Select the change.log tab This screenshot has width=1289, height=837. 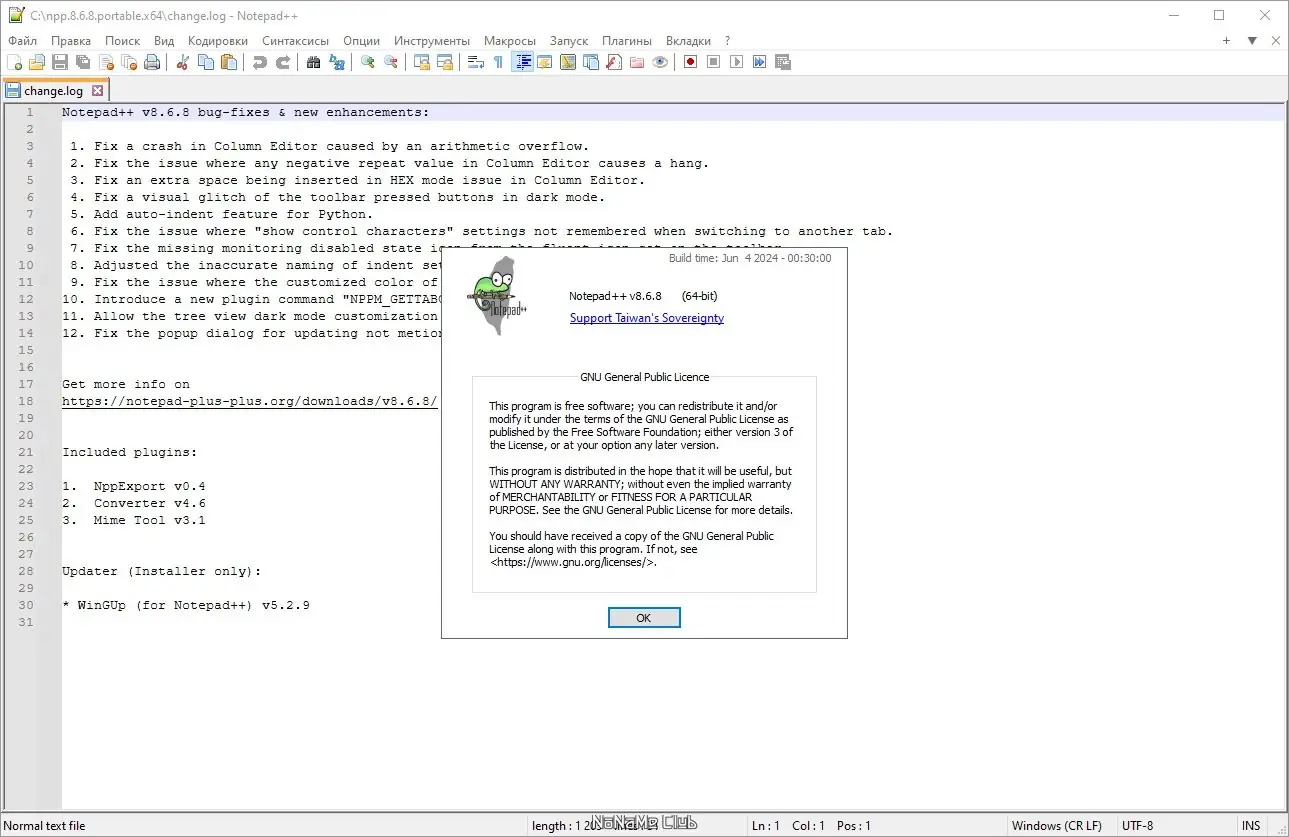click(54, 91)
